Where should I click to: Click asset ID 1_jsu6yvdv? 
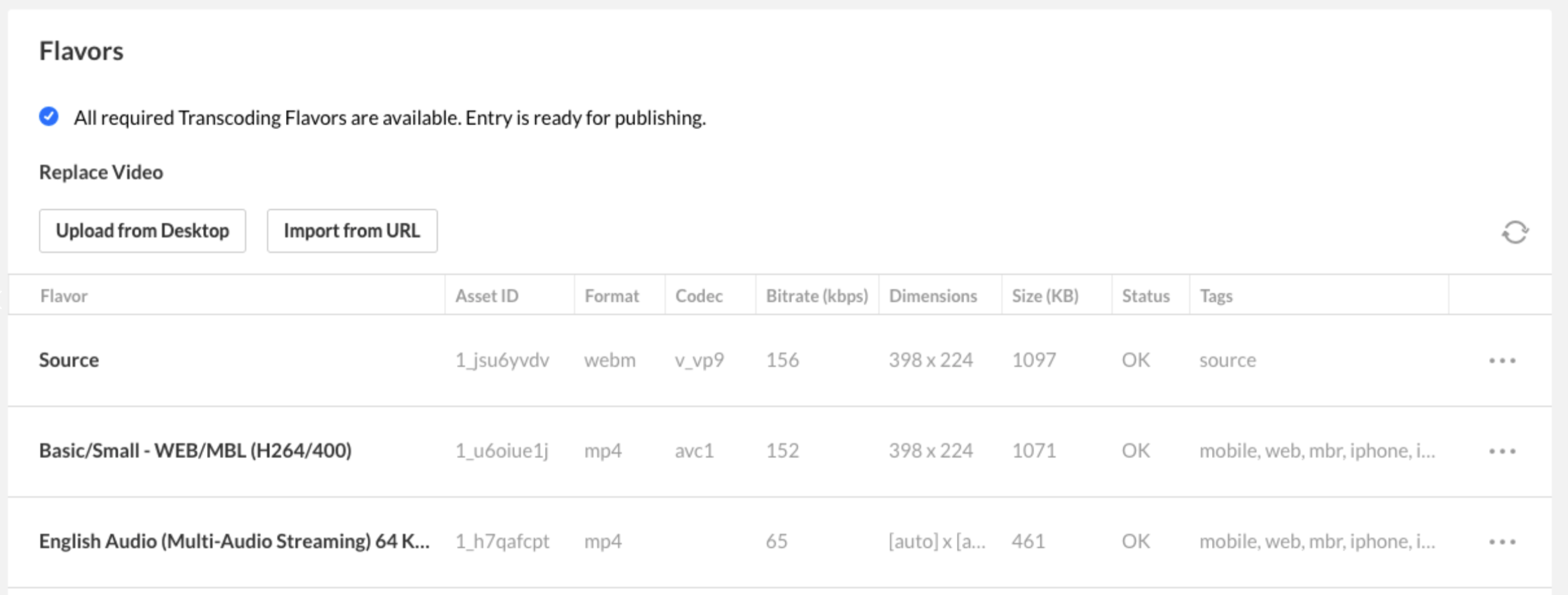(x=502, y=360)
